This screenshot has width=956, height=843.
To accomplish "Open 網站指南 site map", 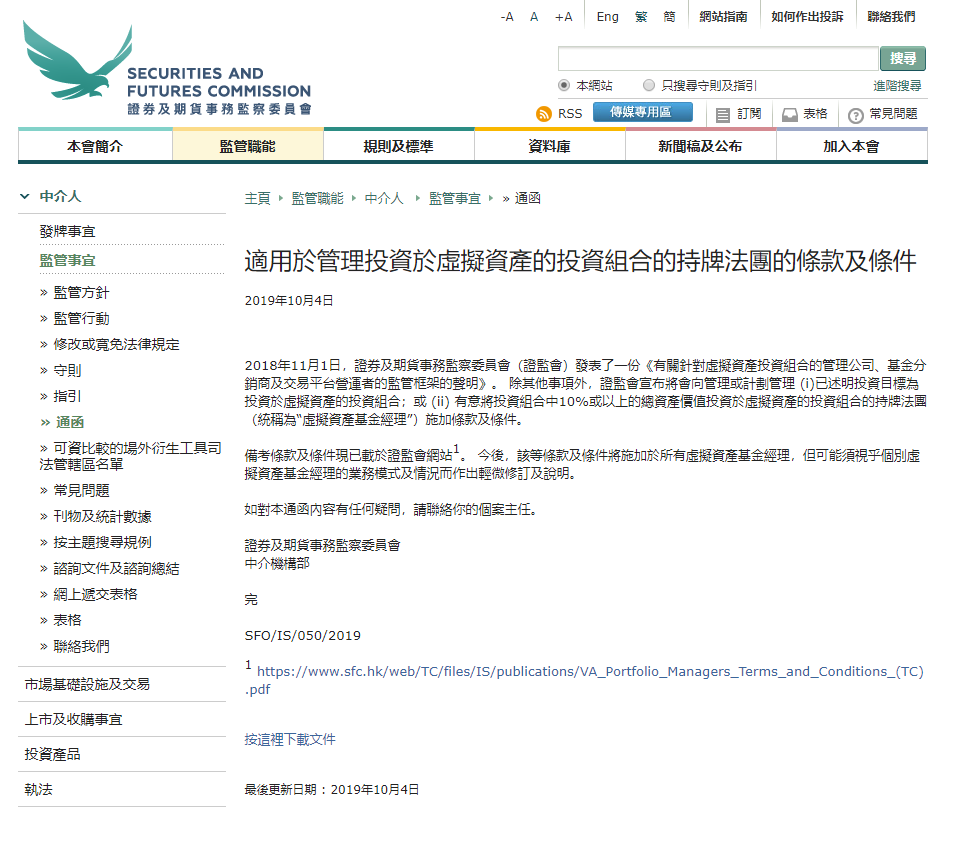I will click(x=723, y=17).
